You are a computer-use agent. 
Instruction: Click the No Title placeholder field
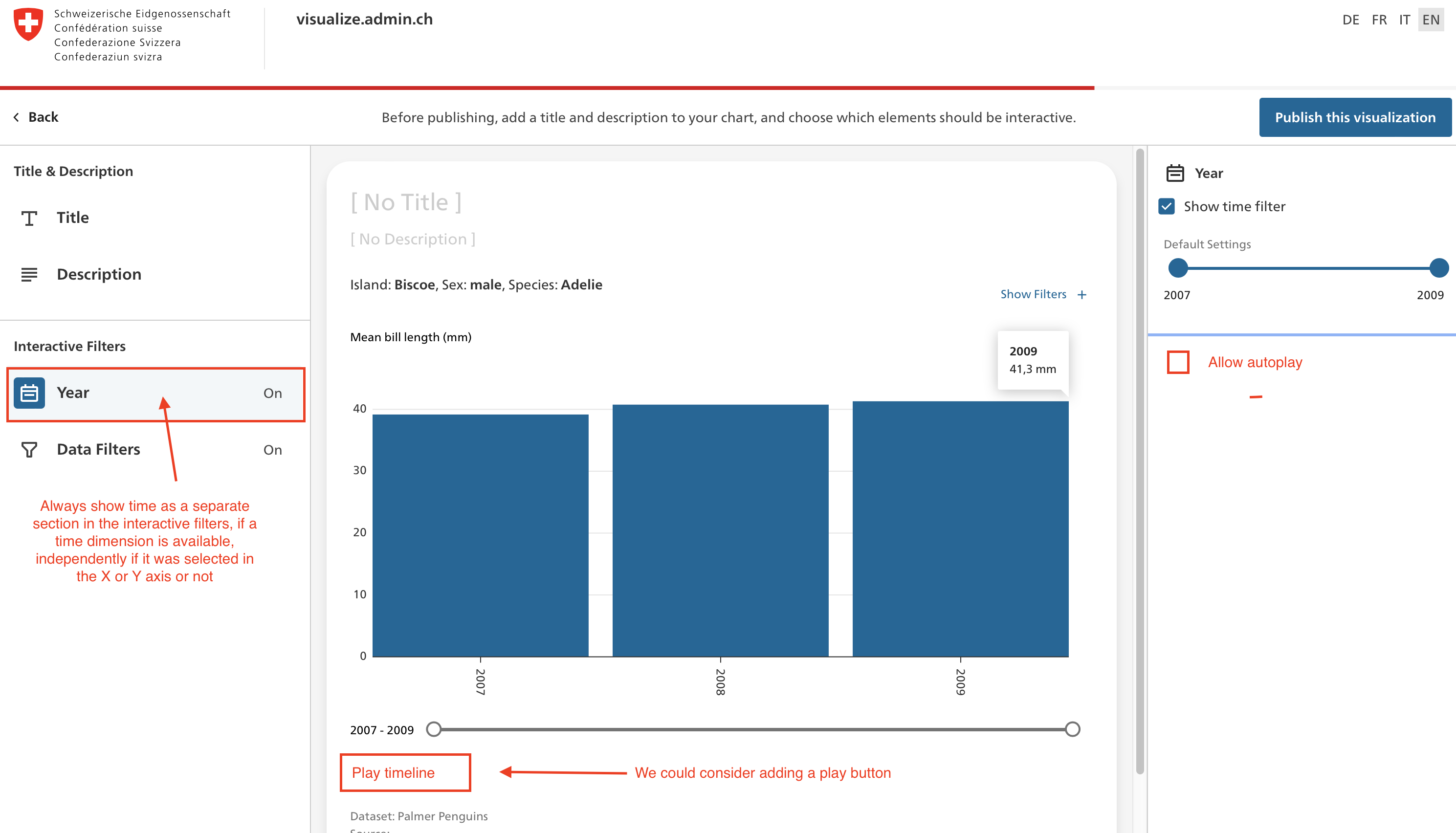click(406, 201)
